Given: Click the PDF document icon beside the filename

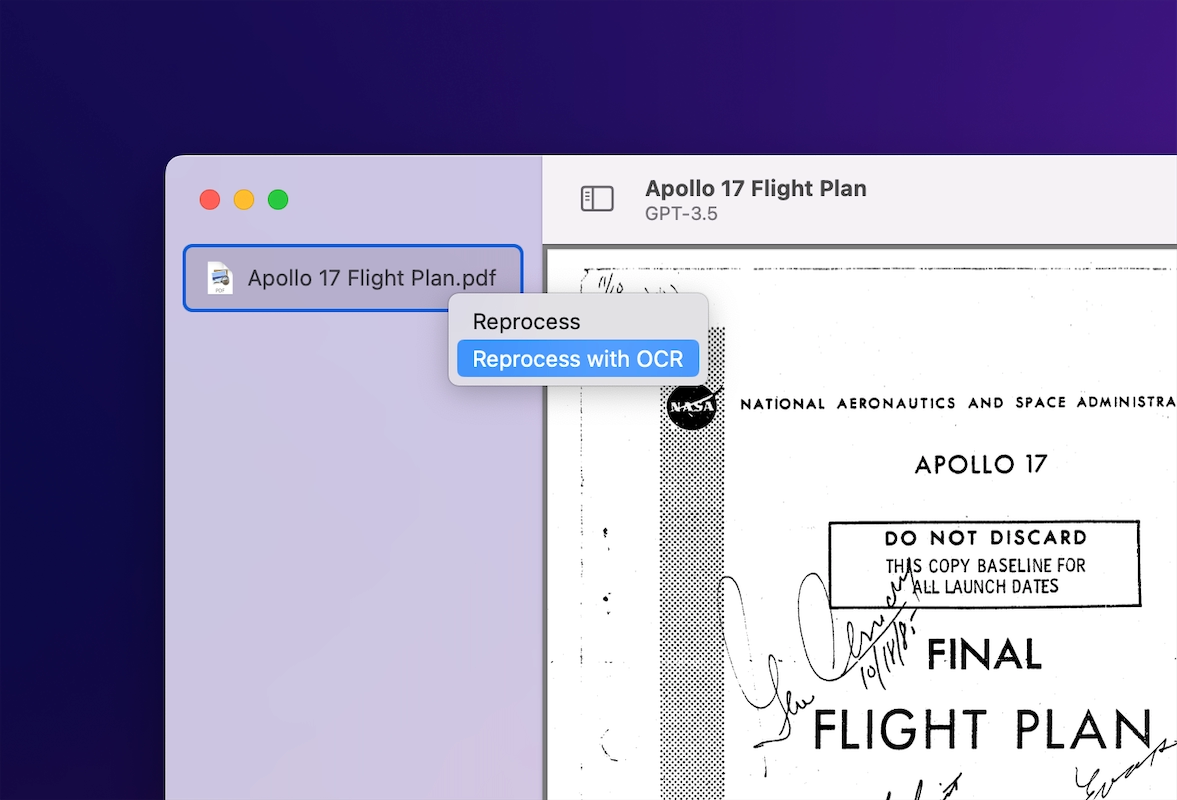Looking at the screenshot, I should tap(218, 278).
